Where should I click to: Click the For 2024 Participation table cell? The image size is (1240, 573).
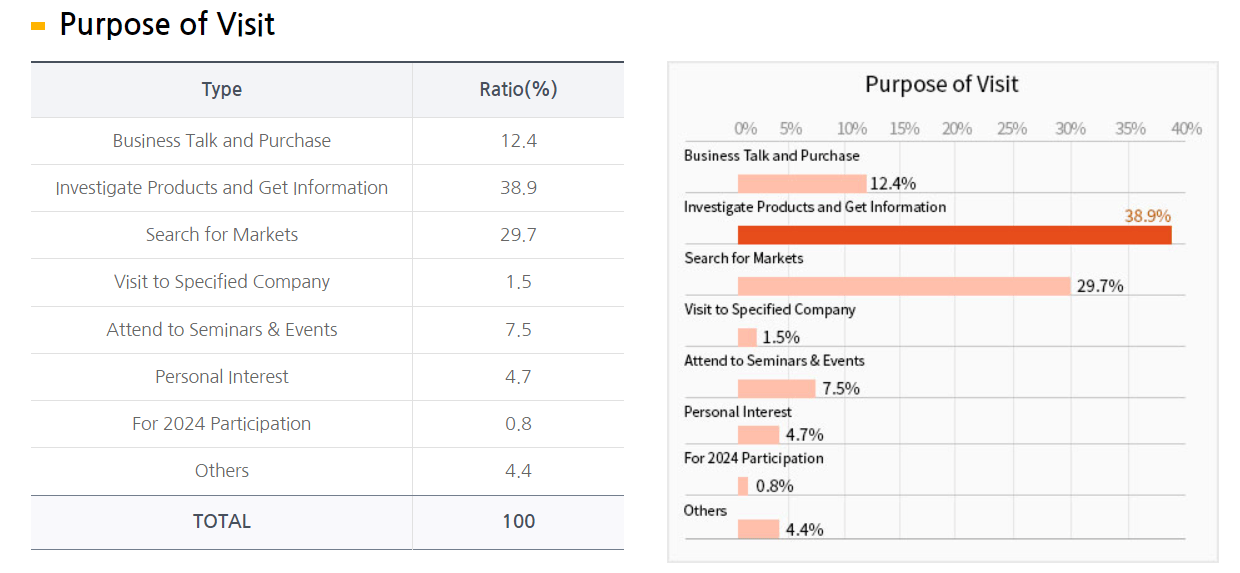pyautogui.click(x=221, y=424)
